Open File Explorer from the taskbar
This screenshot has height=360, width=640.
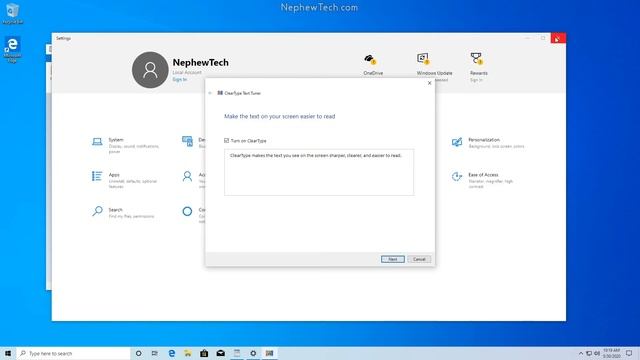pos(188,353)
